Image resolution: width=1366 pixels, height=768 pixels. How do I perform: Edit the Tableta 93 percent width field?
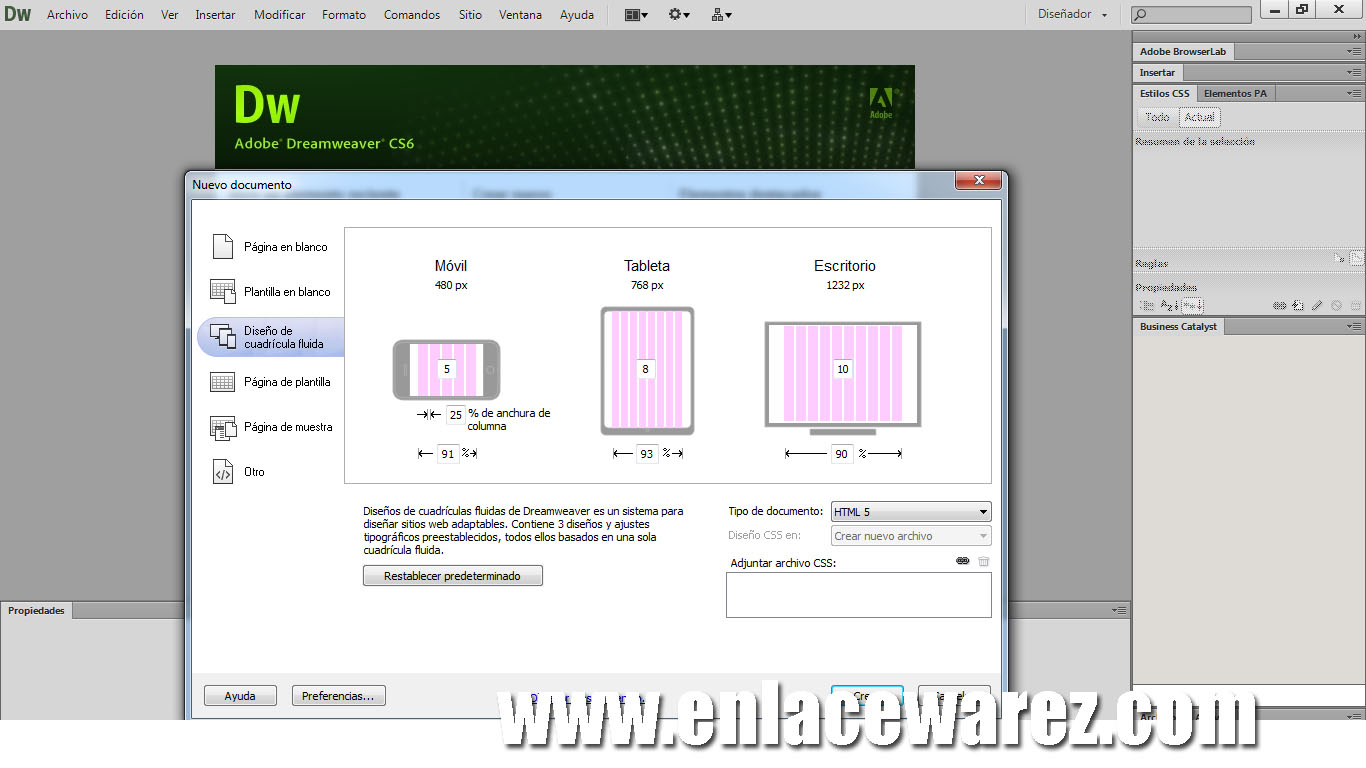click(647, 454)
